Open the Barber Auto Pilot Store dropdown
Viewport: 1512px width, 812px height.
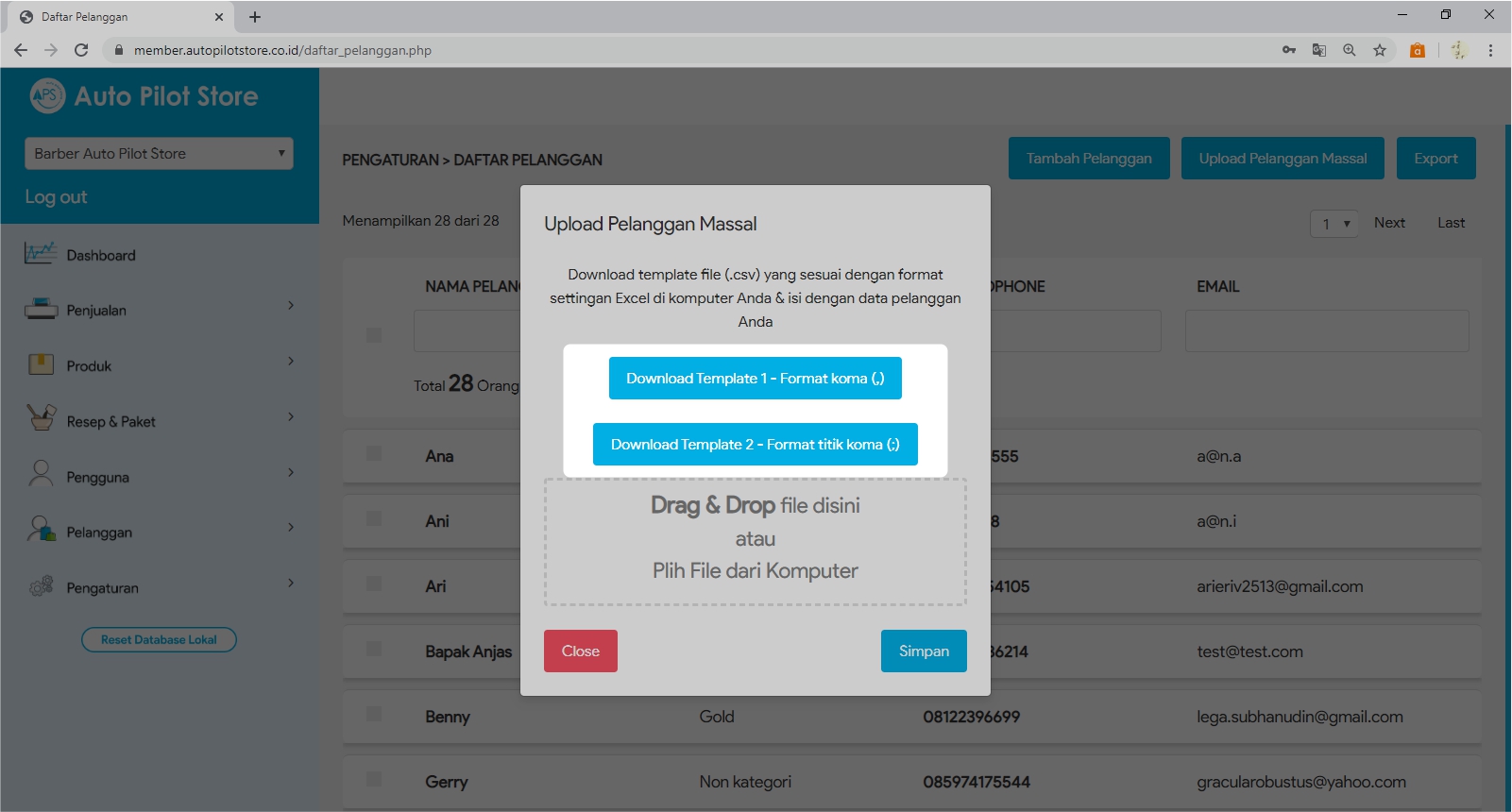[159, 154]
